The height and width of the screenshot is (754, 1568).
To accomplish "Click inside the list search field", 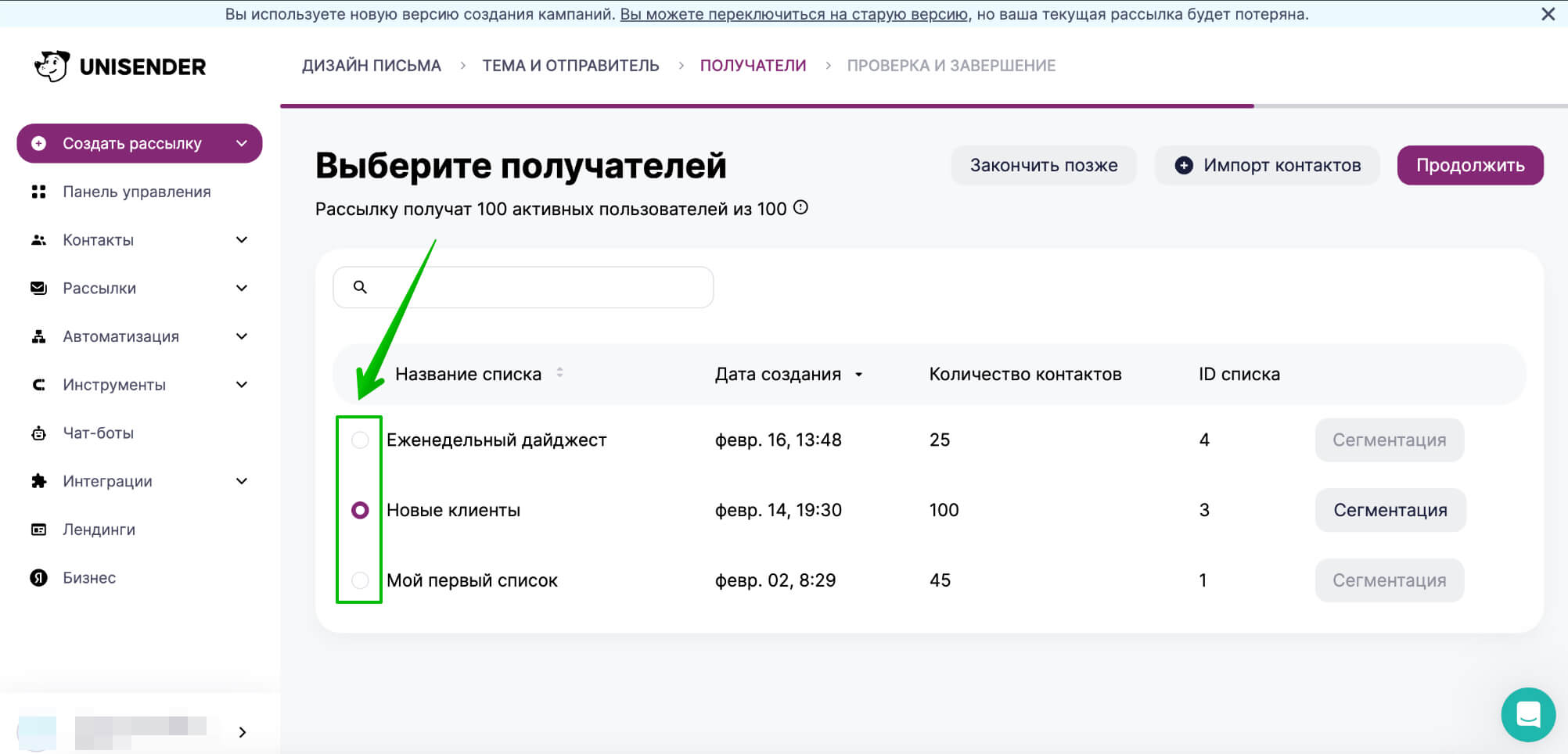I will (x=523, y=287).
